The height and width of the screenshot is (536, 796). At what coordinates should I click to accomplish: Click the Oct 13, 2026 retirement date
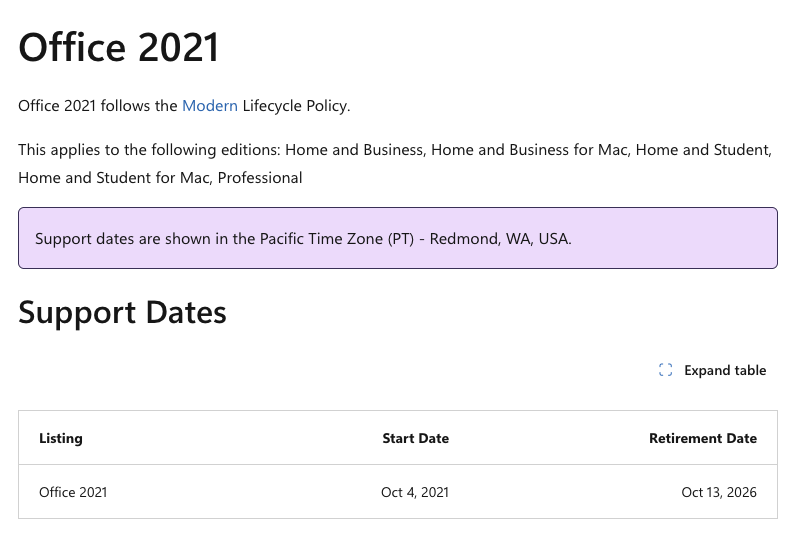(x=719, y=492)
